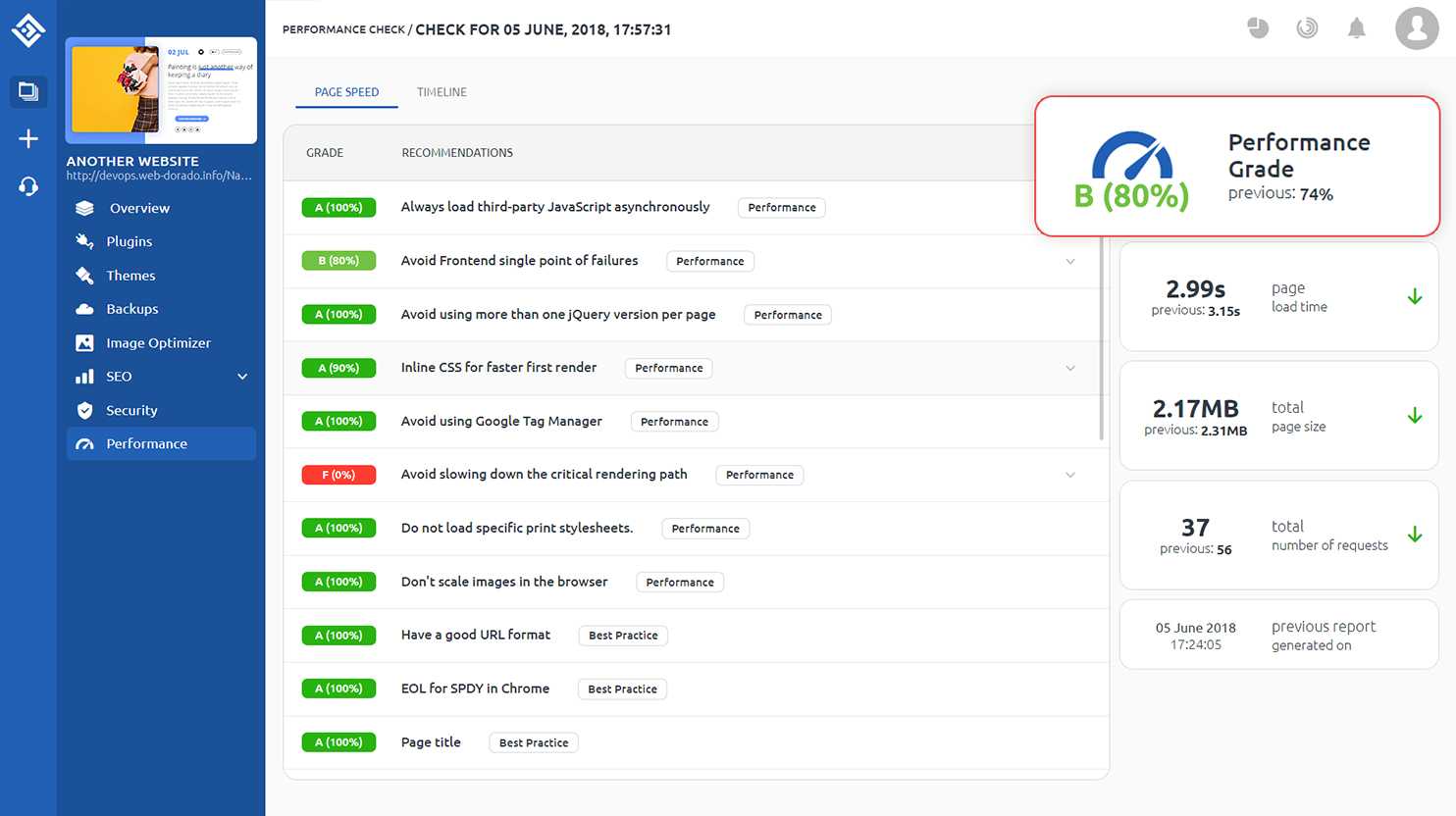Open Image Optimizer in sidebar
Viewport: 1456px width, 816px height.
tap(158, 343)
